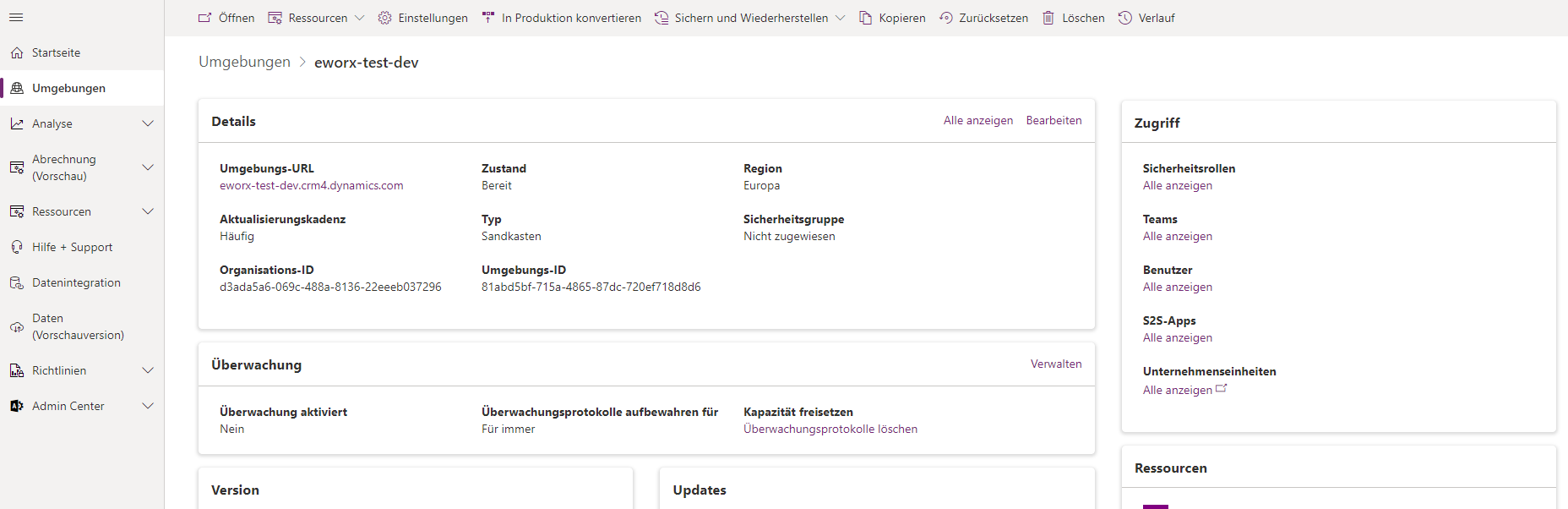Screen dimensions: 1568x509
Task: Click the eworx-test-dev breadcrumb title
Action: (367, 63)
